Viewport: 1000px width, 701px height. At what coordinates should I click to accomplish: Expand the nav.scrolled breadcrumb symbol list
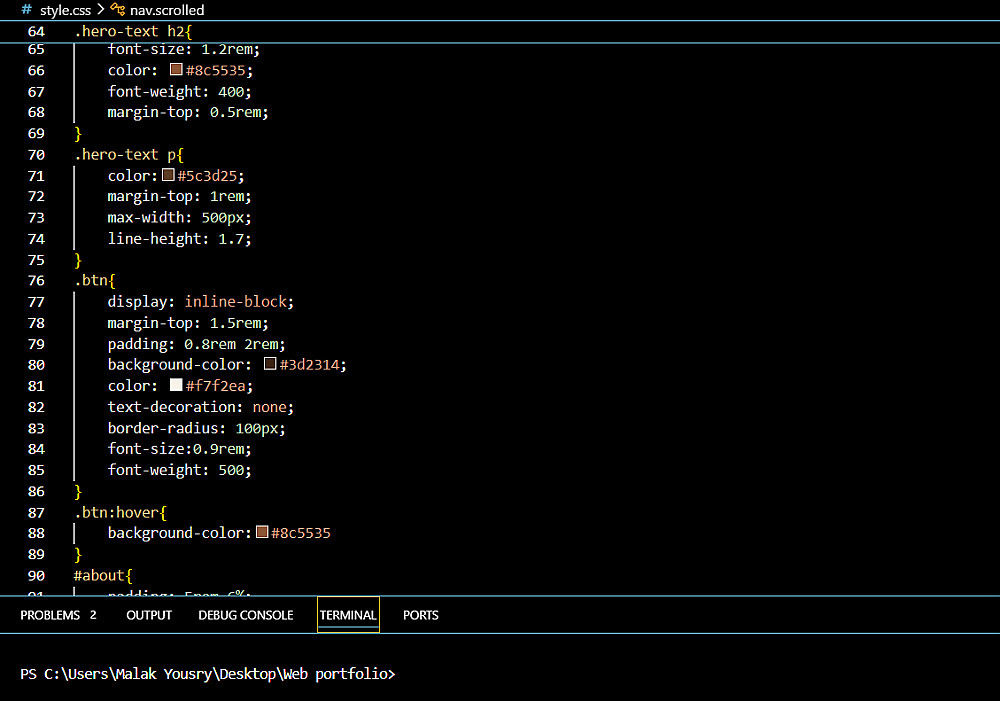pyautogui.click(x=167, y=10)
